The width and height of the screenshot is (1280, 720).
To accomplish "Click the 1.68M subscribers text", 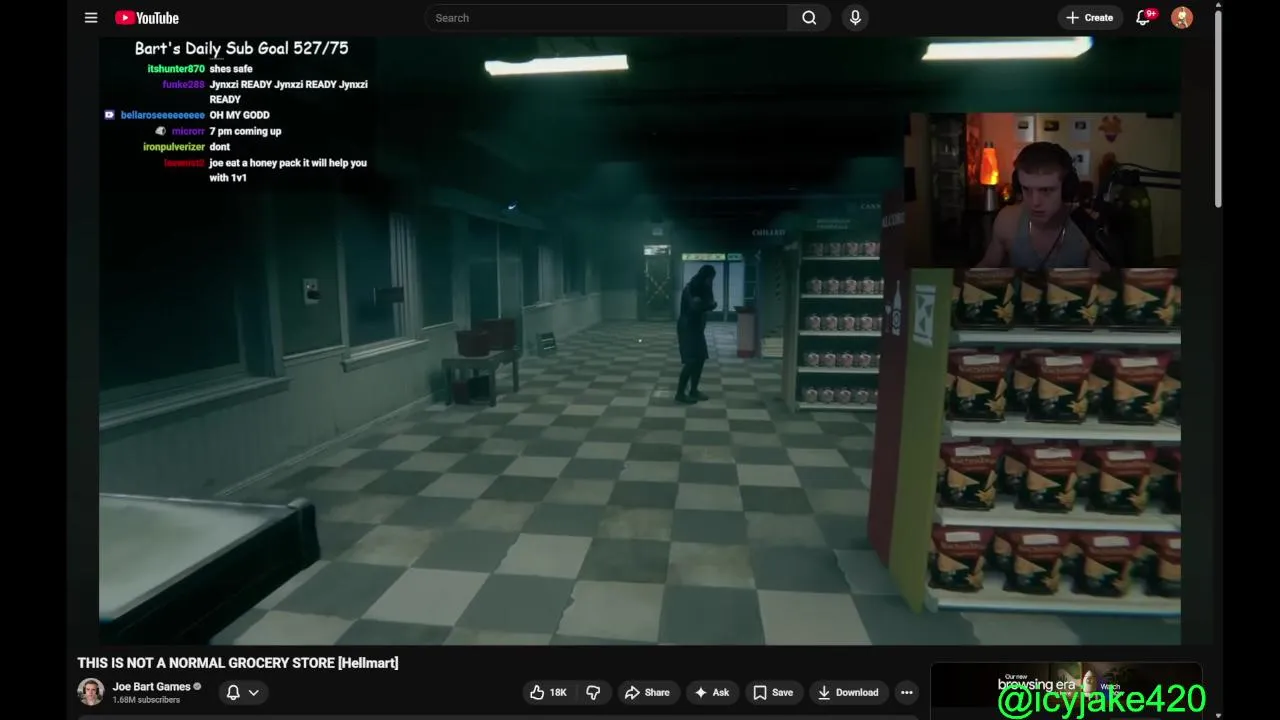I will 146,700.
